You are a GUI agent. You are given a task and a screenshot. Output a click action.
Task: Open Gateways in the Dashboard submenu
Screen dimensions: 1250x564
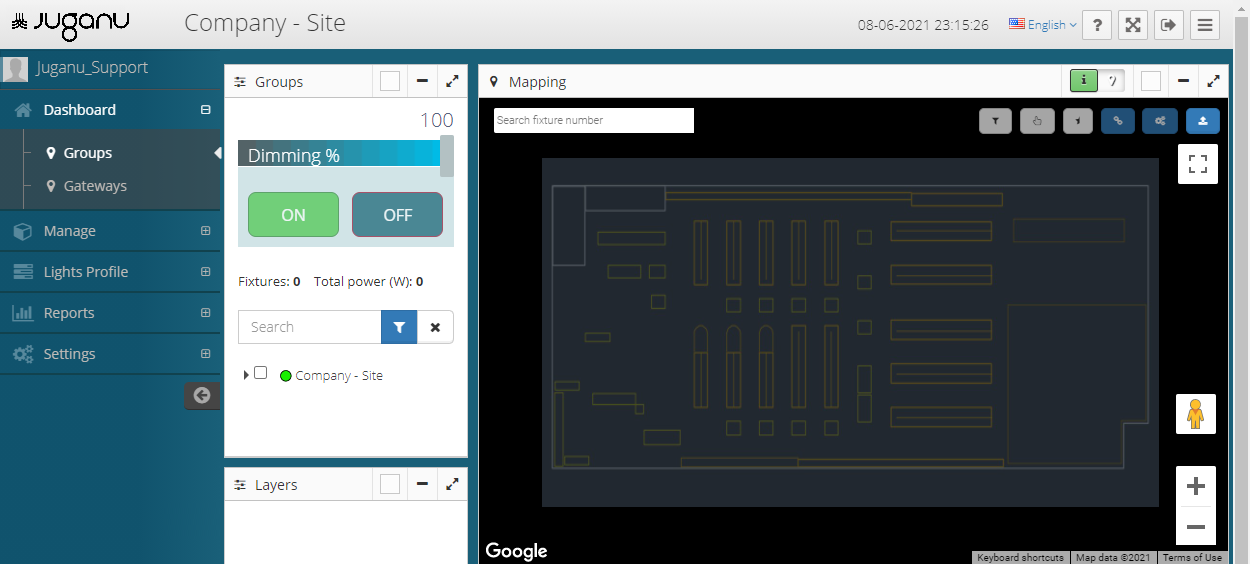[x=95, y=186]
